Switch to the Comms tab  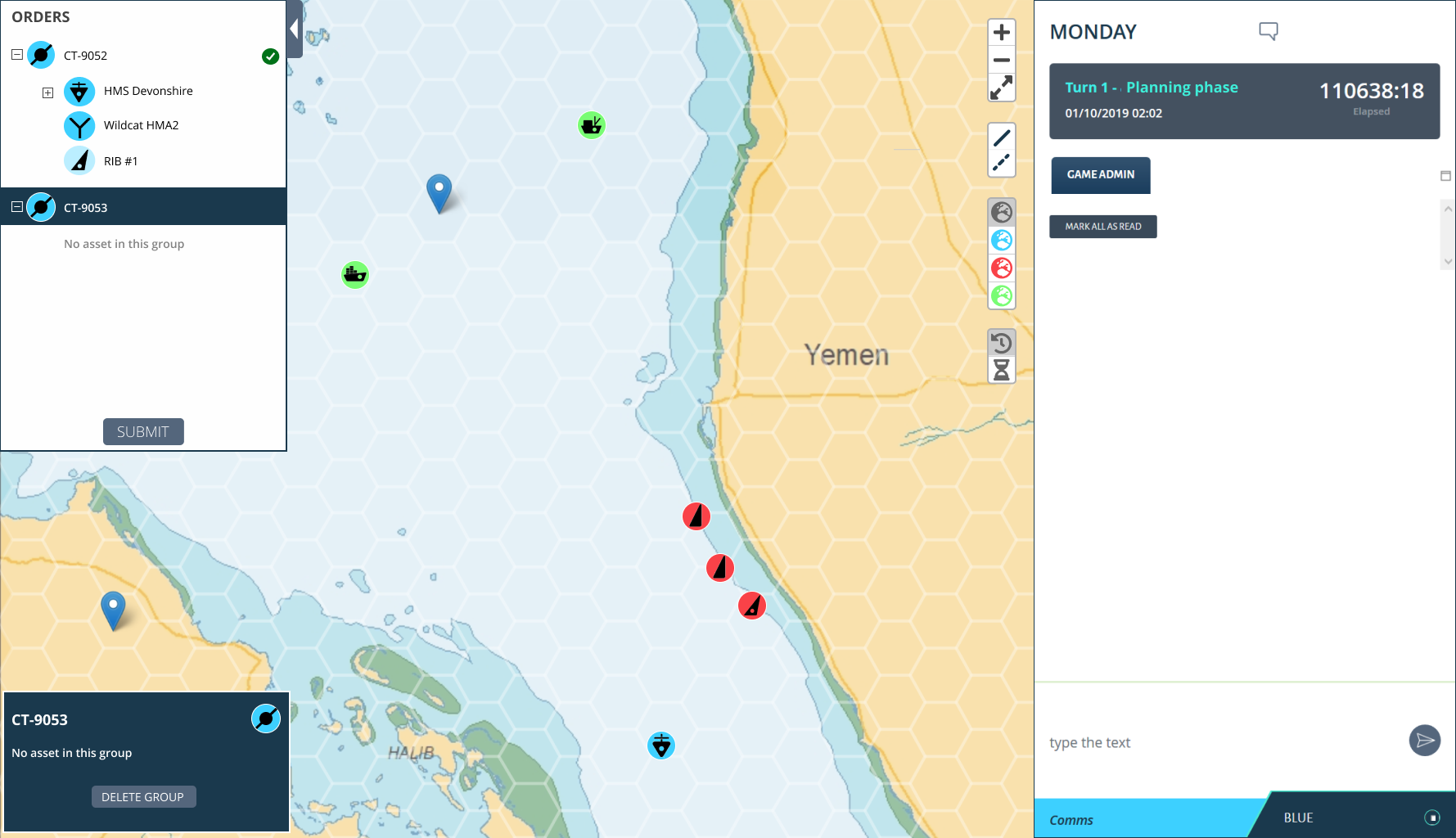click(x=1146, y=819)
